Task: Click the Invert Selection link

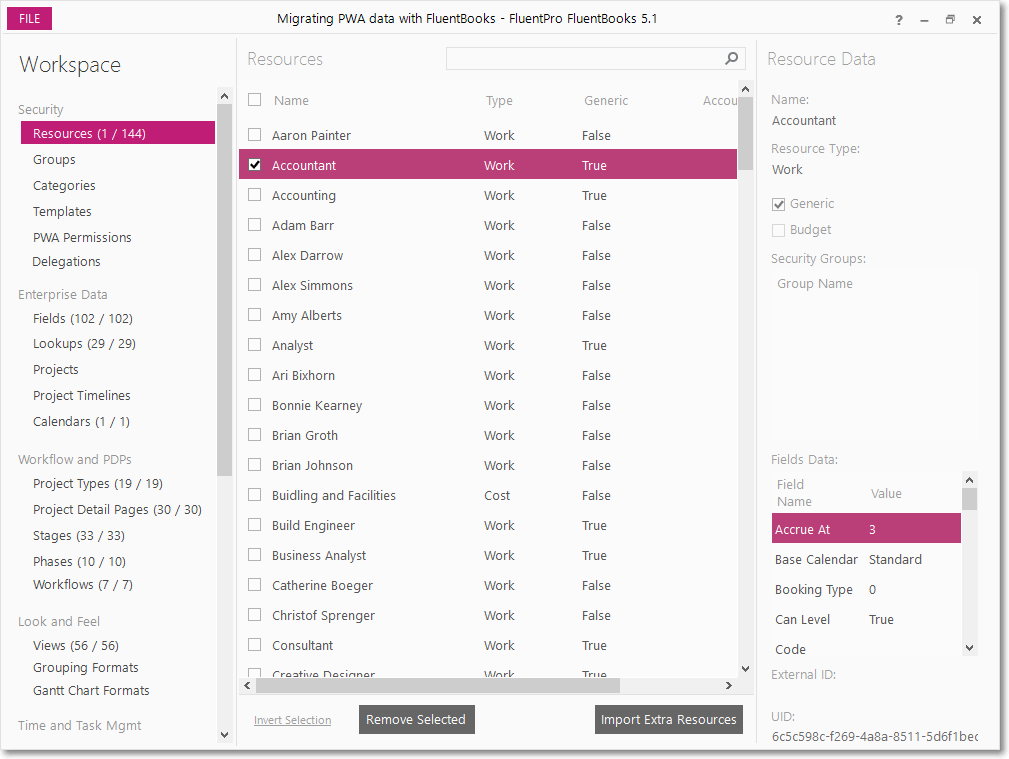Action: [292, 719]
